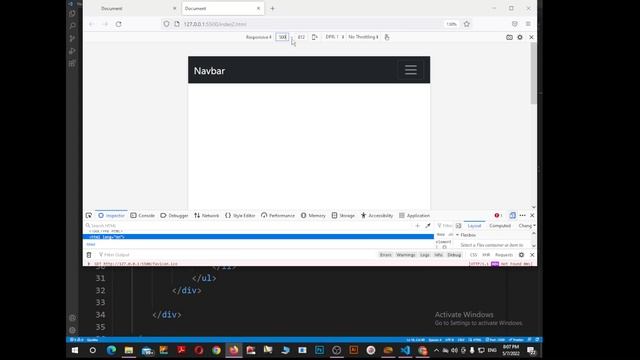The image size is (640, 360).
Task: Toggle the Errors console filter
Action: click(386, 255)
